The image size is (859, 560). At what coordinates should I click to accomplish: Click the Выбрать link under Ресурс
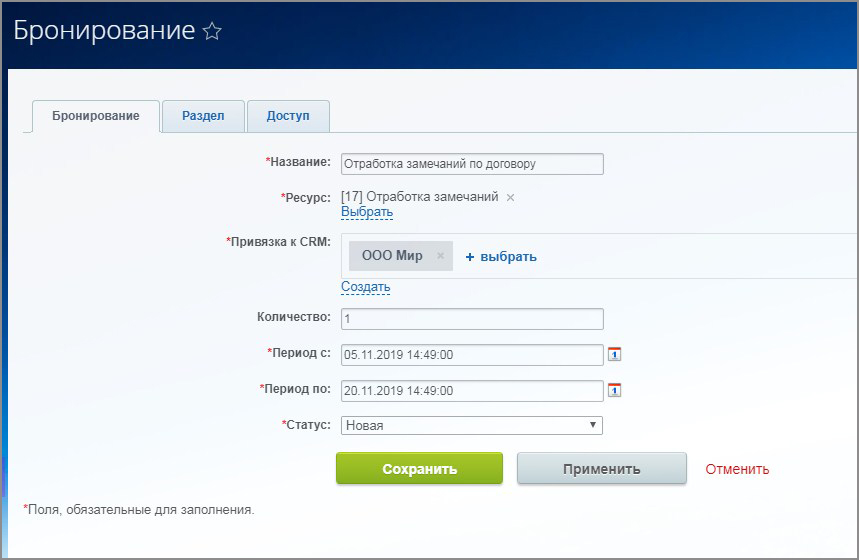tap(367, 212)
